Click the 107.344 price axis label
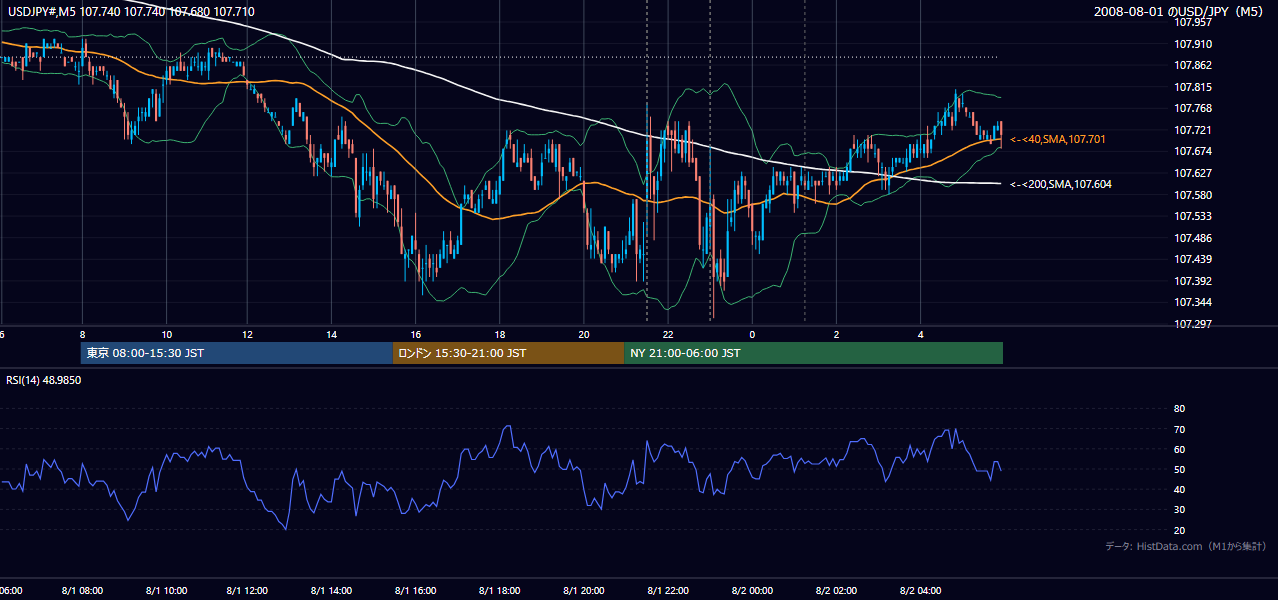1278x600 pixels. click(1193, 302)
